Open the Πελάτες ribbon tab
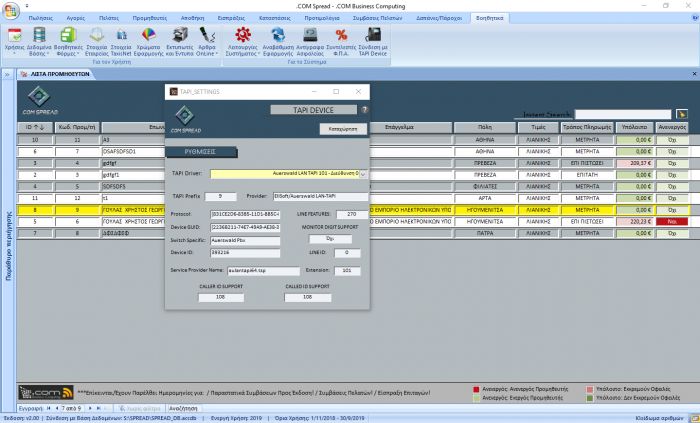 click(109, 18)
